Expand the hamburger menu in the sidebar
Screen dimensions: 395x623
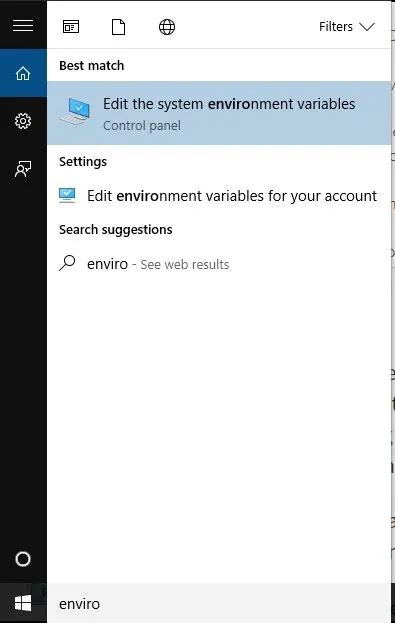[23, 26]
